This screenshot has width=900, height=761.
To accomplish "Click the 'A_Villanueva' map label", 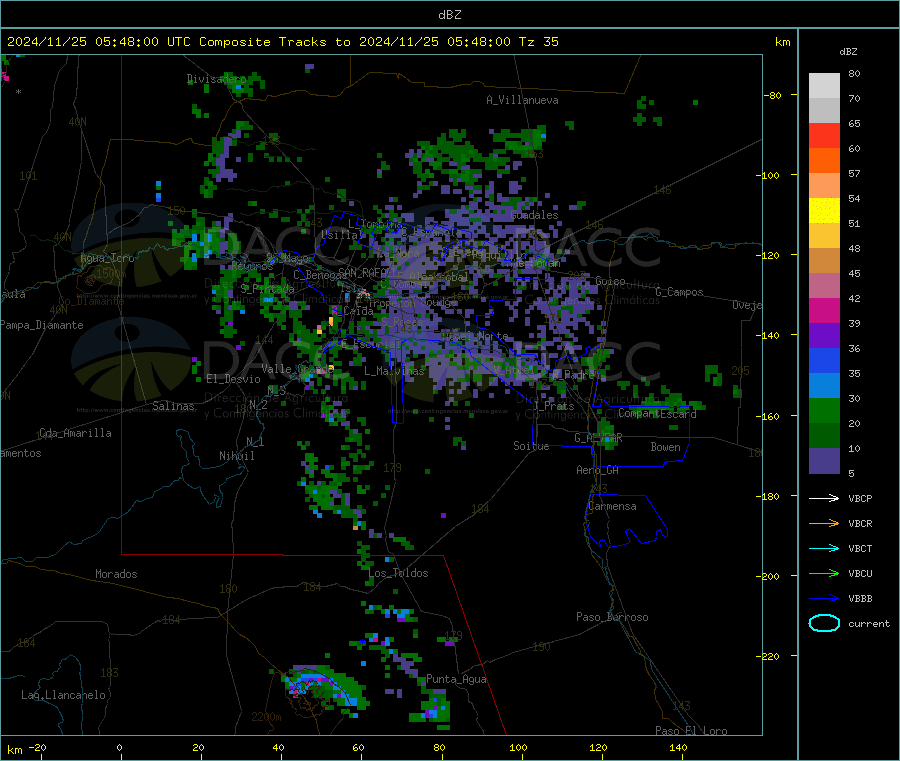I will click(522, 100).
